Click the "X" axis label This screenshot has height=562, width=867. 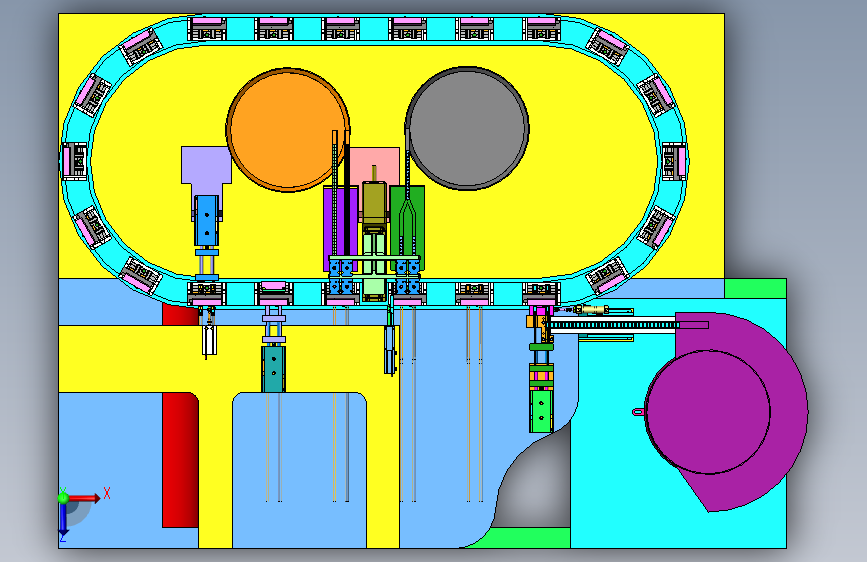[107, 493]
